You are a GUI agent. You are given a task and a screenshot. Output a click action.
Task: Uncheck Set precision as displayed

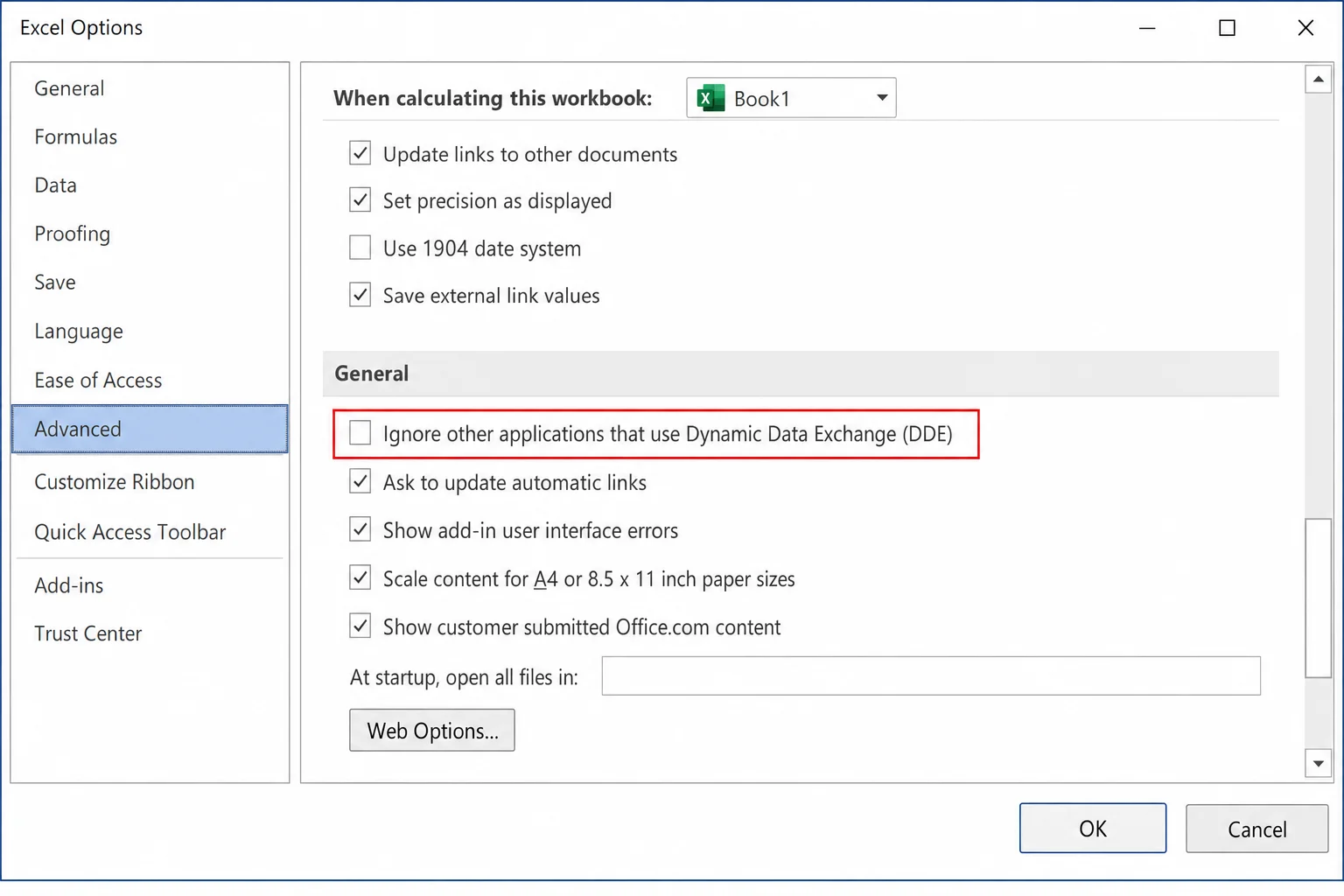click(x=360, y=199)
